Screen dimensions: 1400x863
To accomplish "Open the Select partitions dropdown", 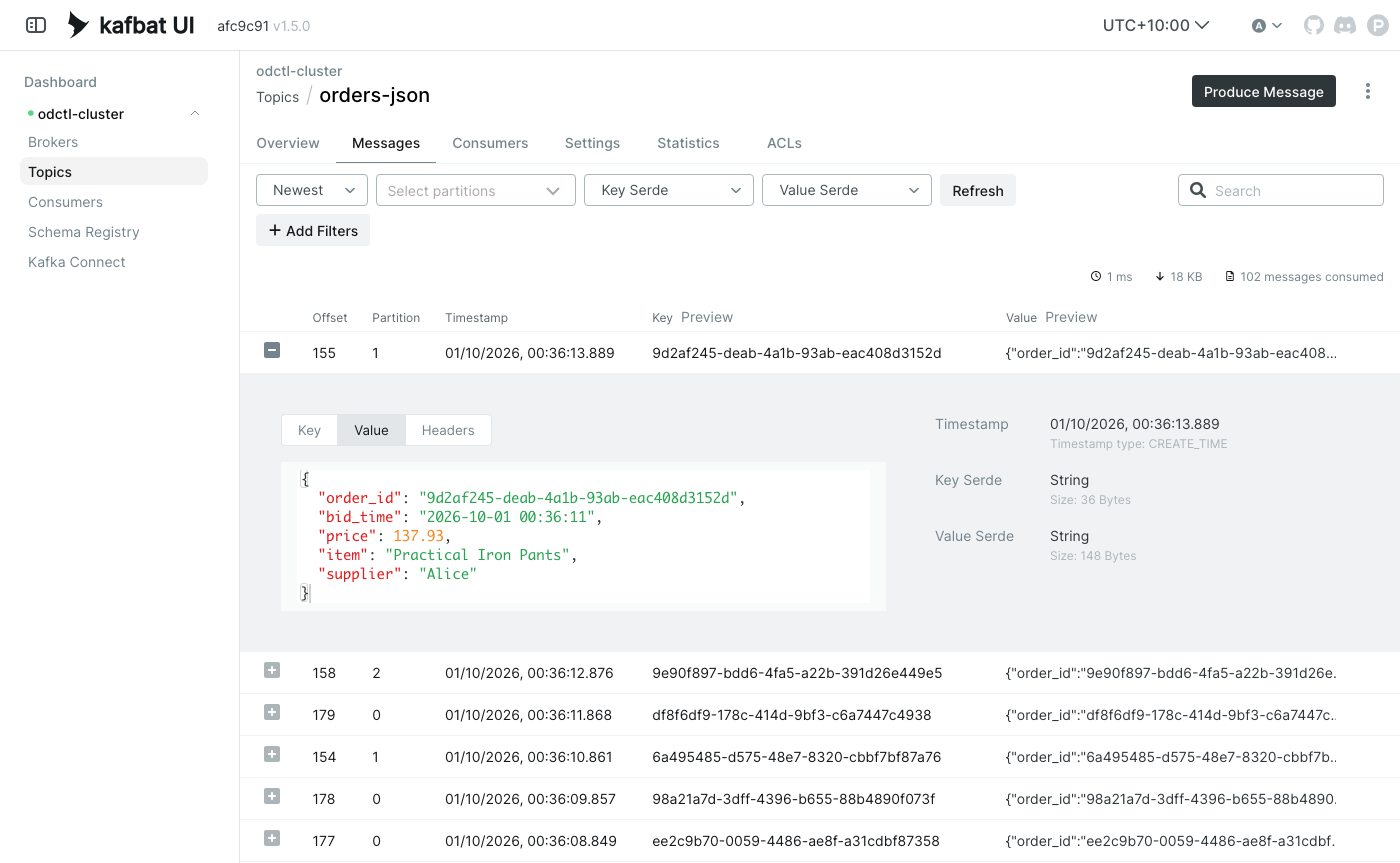I will pyautogui.click(x=476, y=190).
